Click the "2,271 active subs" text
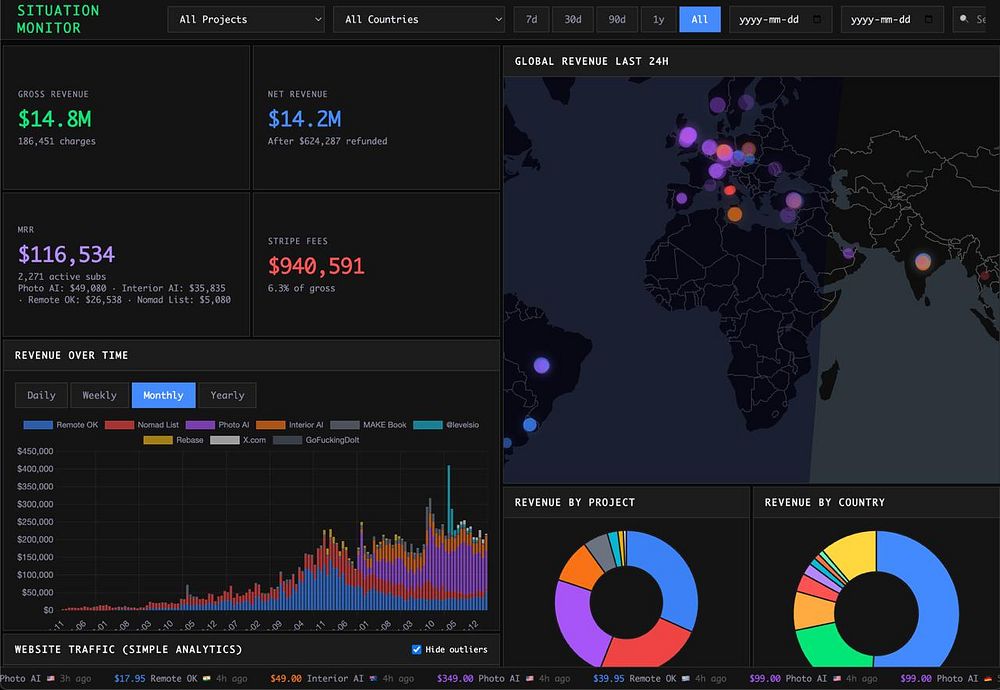The image size is (1000, 690). (62, 277)
